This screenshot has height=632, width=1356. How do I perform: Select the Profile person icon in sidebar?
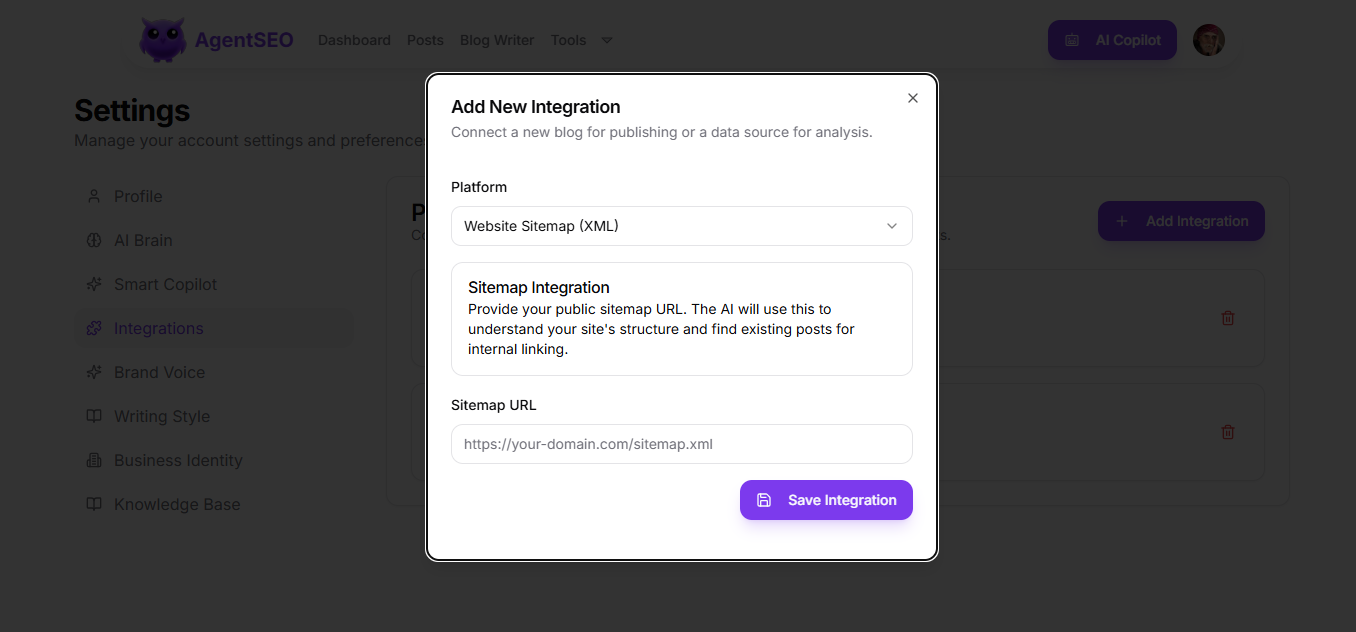tap(94, 196)
